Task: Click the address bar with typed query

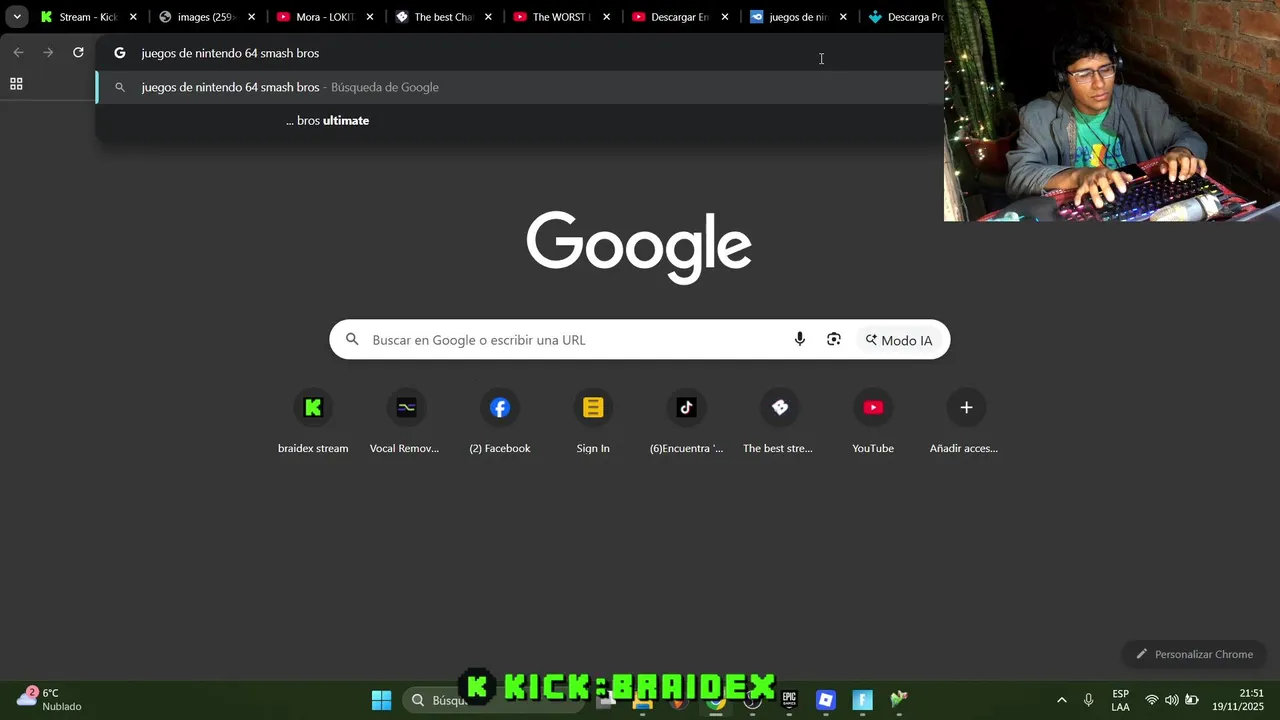Action: coord(520,53)
